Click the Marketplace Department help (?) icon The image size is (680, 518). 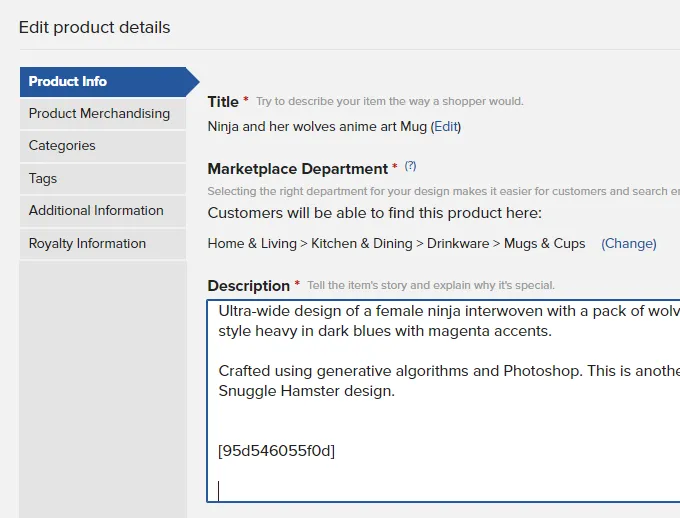point(410,167)
